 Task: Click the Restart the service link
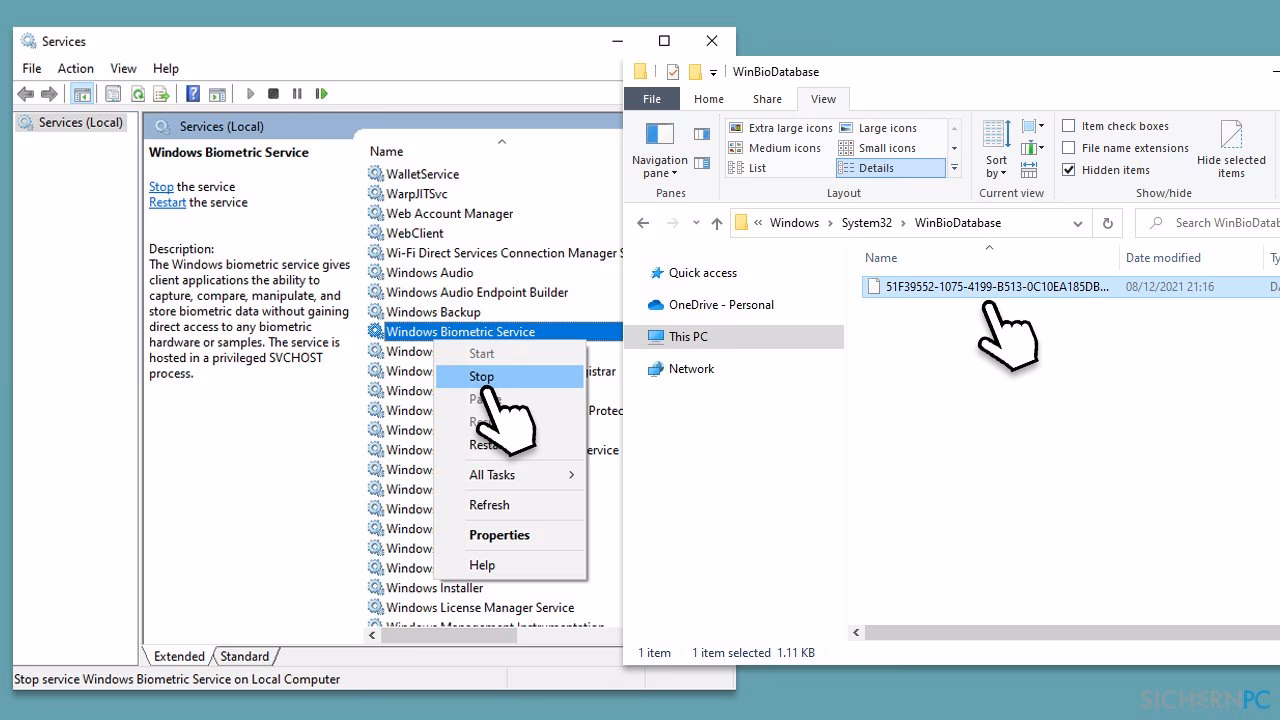pyautogui.click(x=167, y=202)
